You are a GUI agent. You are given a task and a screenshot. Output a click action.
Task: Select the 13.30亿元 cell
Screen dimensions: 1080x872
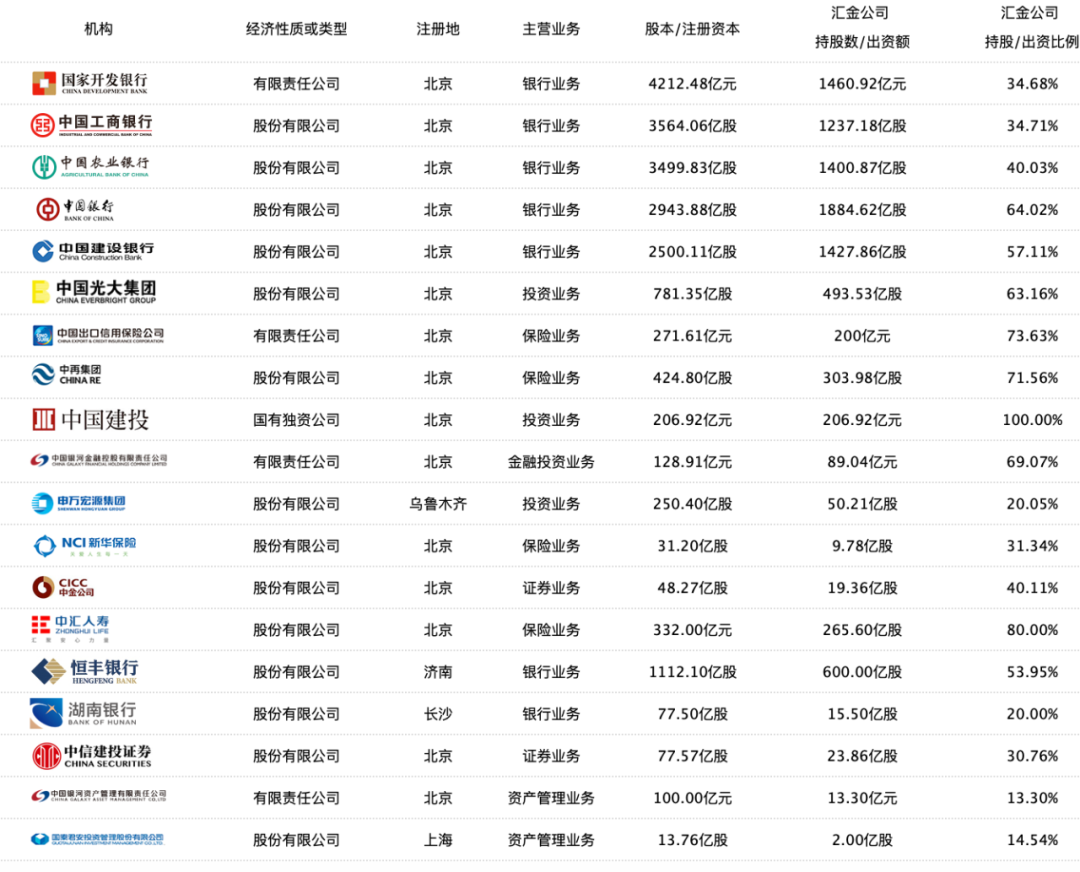(862, 798)
